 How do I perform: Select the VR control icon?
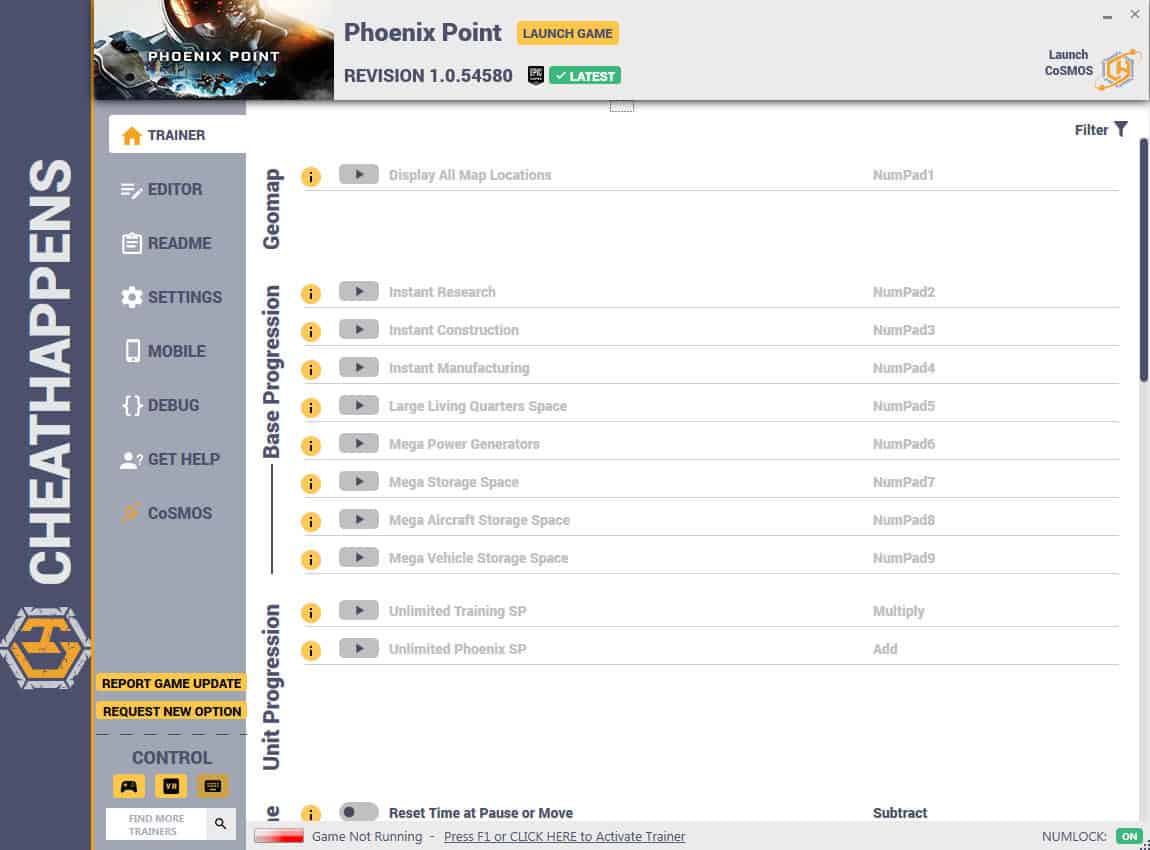coord(171,786)
